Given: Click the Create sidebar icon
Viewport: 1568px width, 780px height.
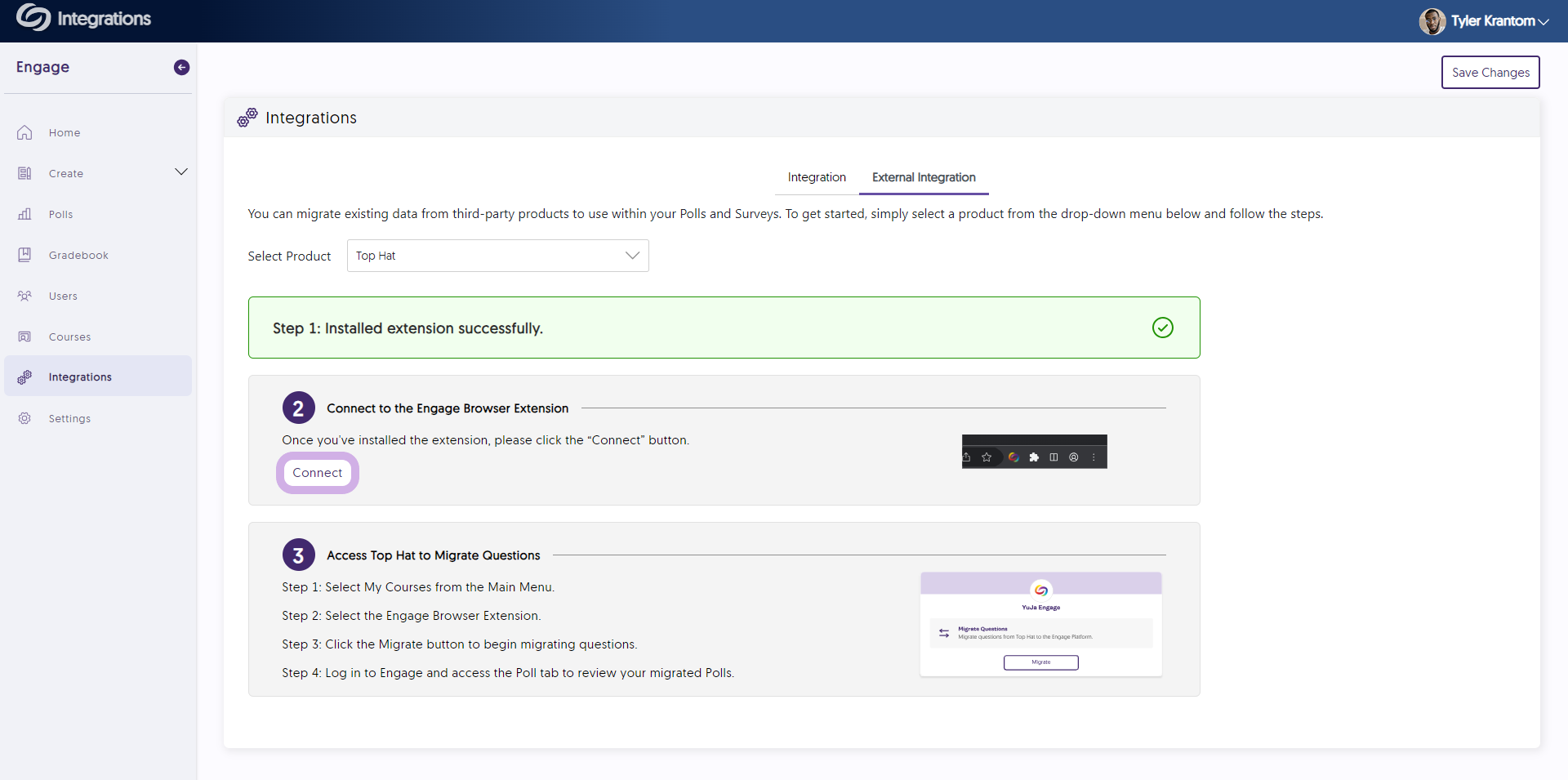Looking at the screenshot, I should click(24, 173).
